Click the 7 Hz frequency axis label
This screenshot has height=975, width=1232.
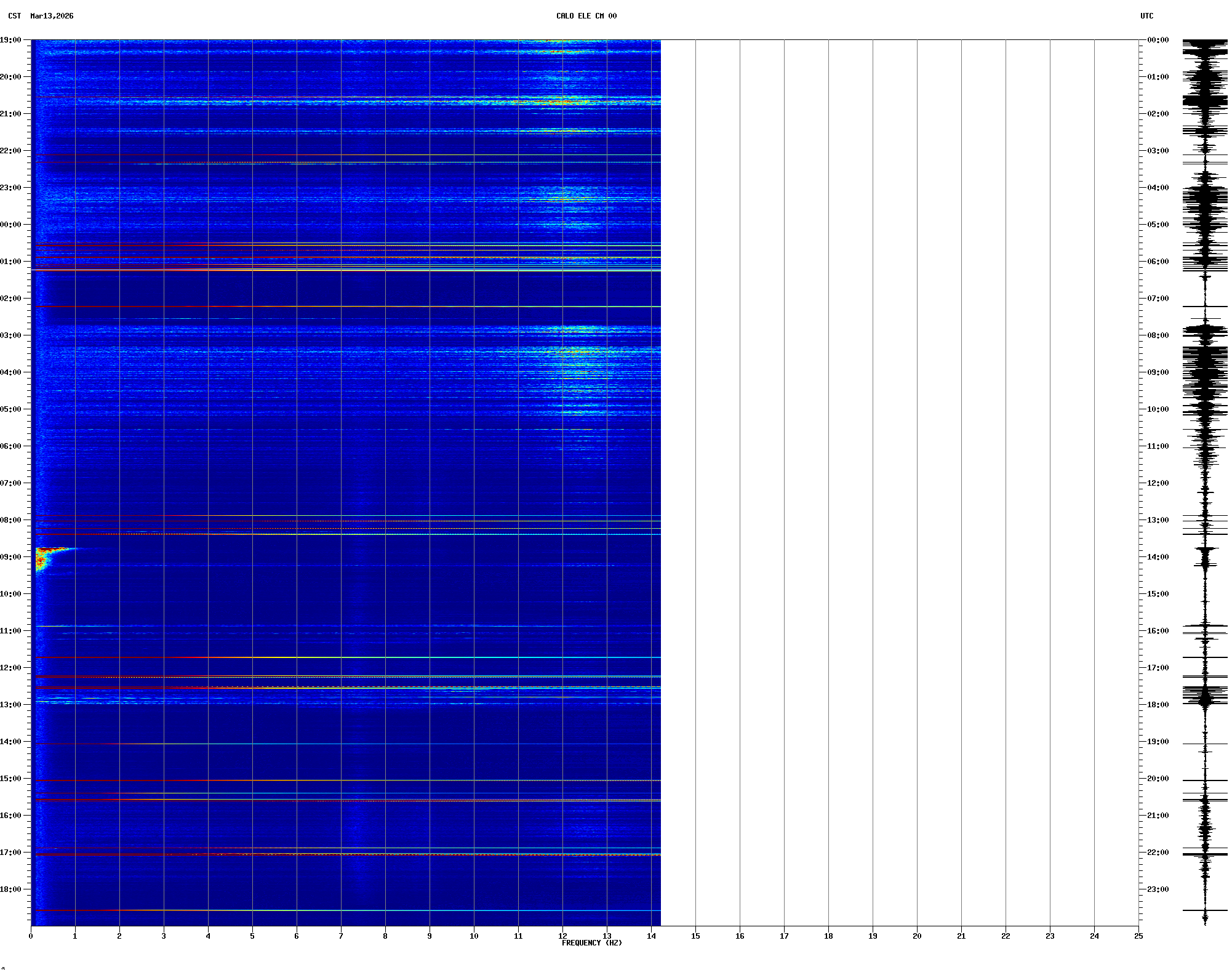[x=341, y=936]
